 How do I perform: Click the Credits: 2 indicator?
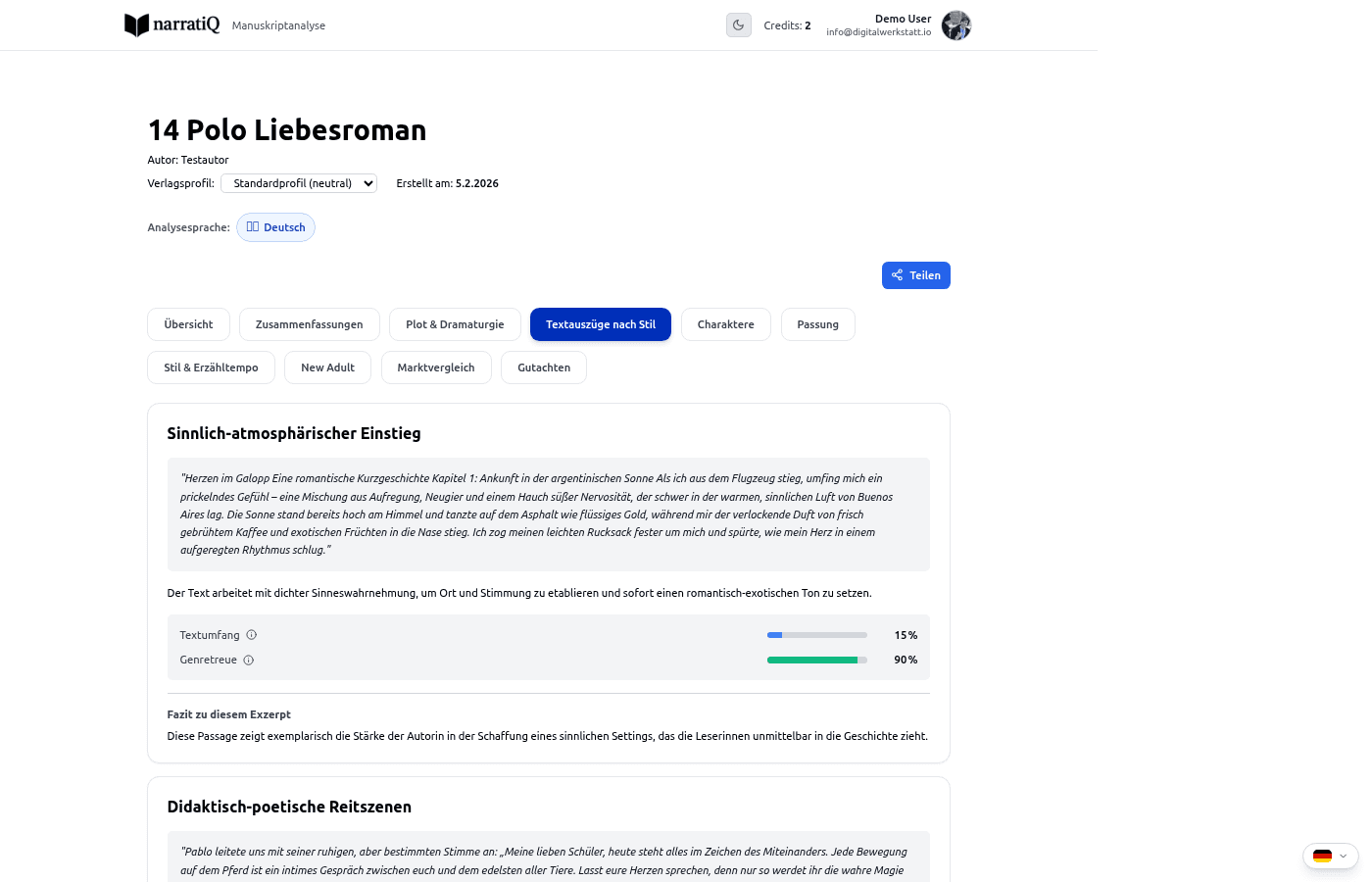click(787, 25)
